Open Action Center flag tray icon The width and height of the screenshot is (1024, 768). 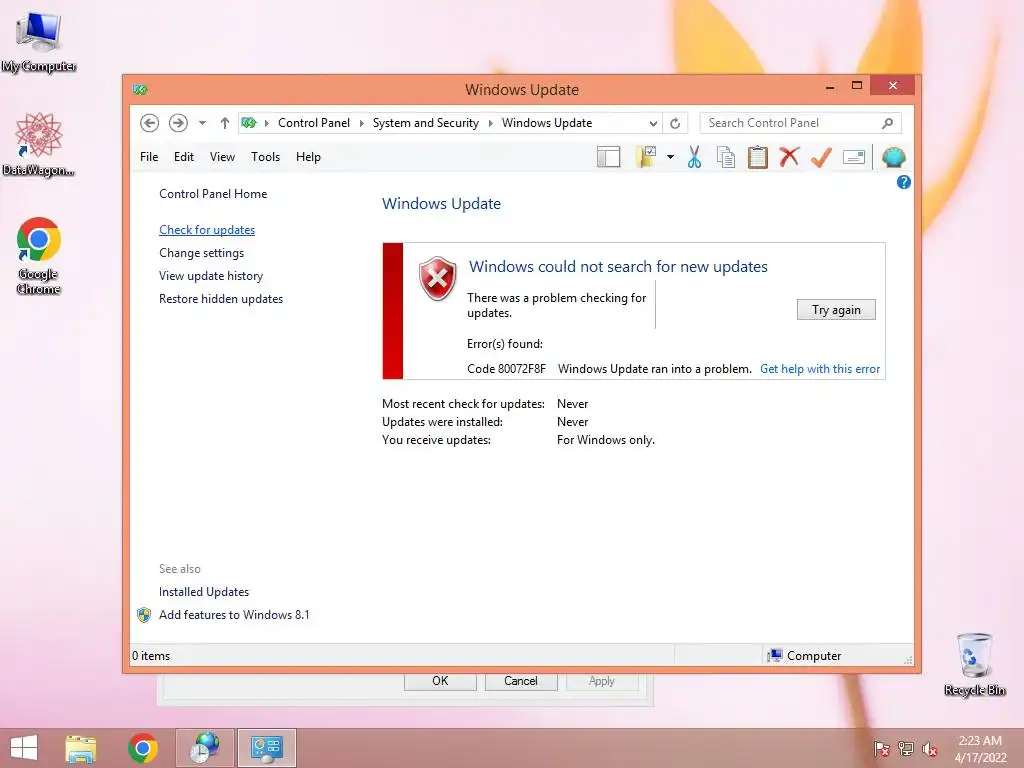(881, 749)
